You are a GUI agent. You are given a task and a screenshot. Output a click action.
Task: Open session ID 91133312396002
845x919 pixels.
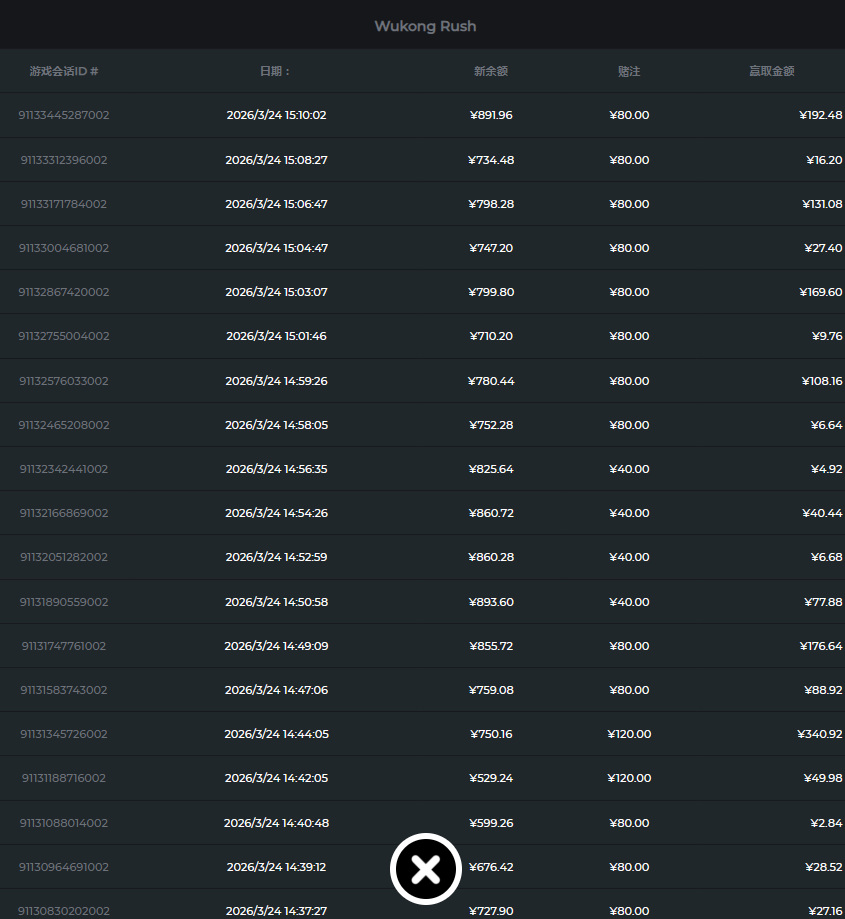pos(64,160)
